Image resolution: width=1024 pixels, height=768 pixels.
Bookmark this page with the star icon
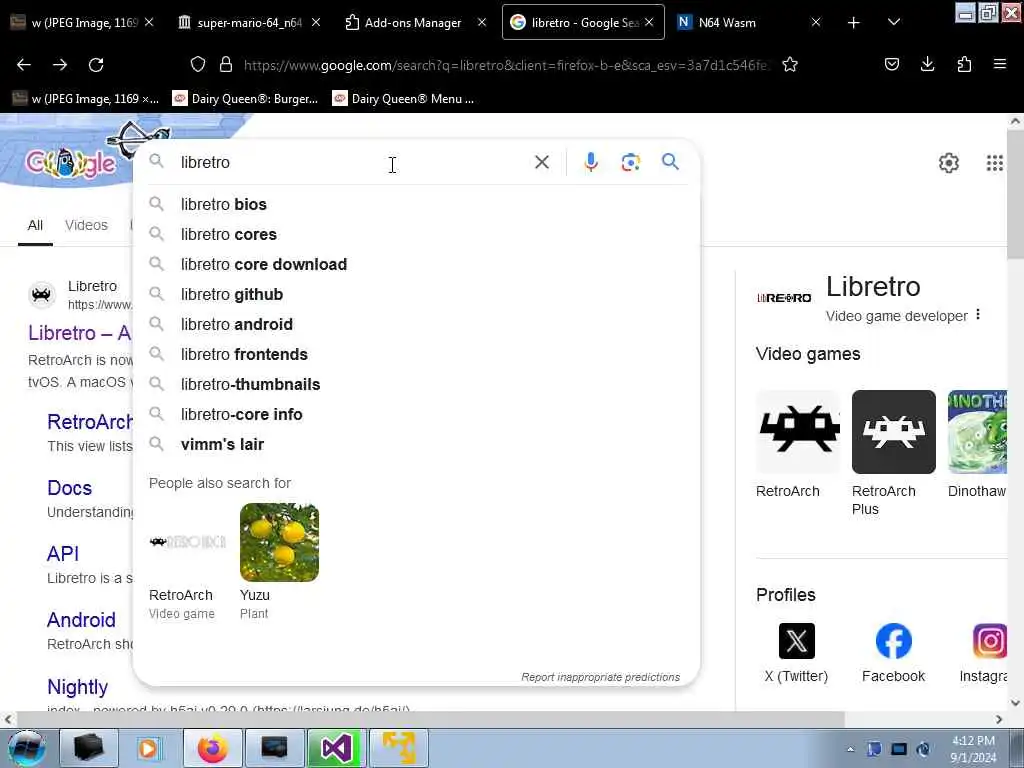790,64
